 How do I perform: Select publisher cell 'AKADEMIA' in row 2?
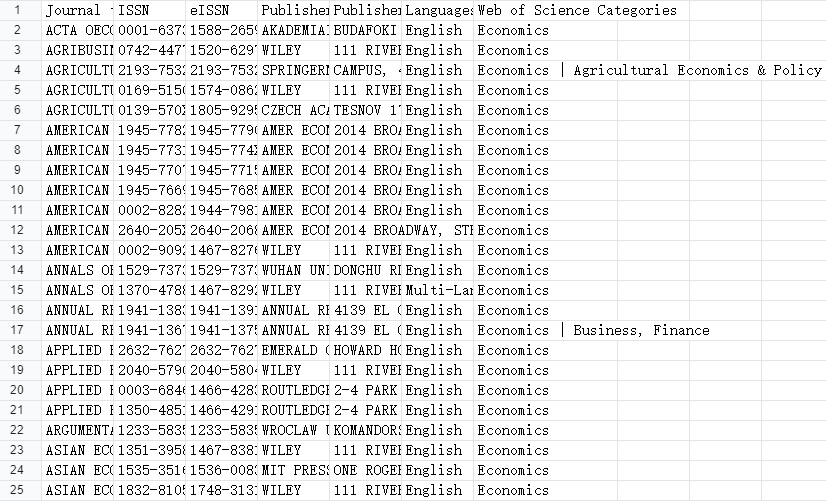(294, 30)
